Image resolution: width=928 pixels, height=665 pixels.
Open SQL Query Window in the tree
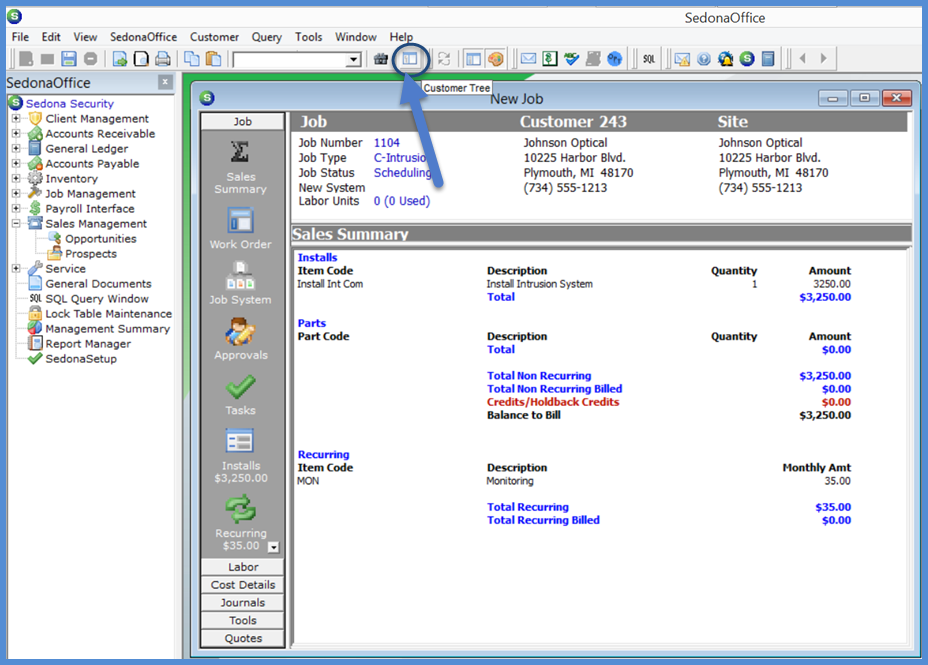point(97,299)
